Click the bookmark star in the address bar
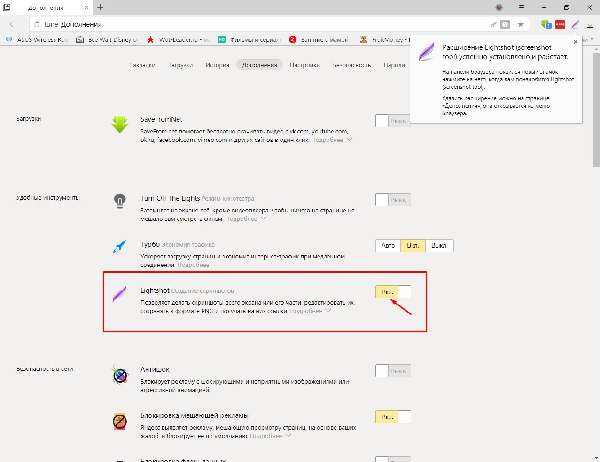 coord(522,23)
